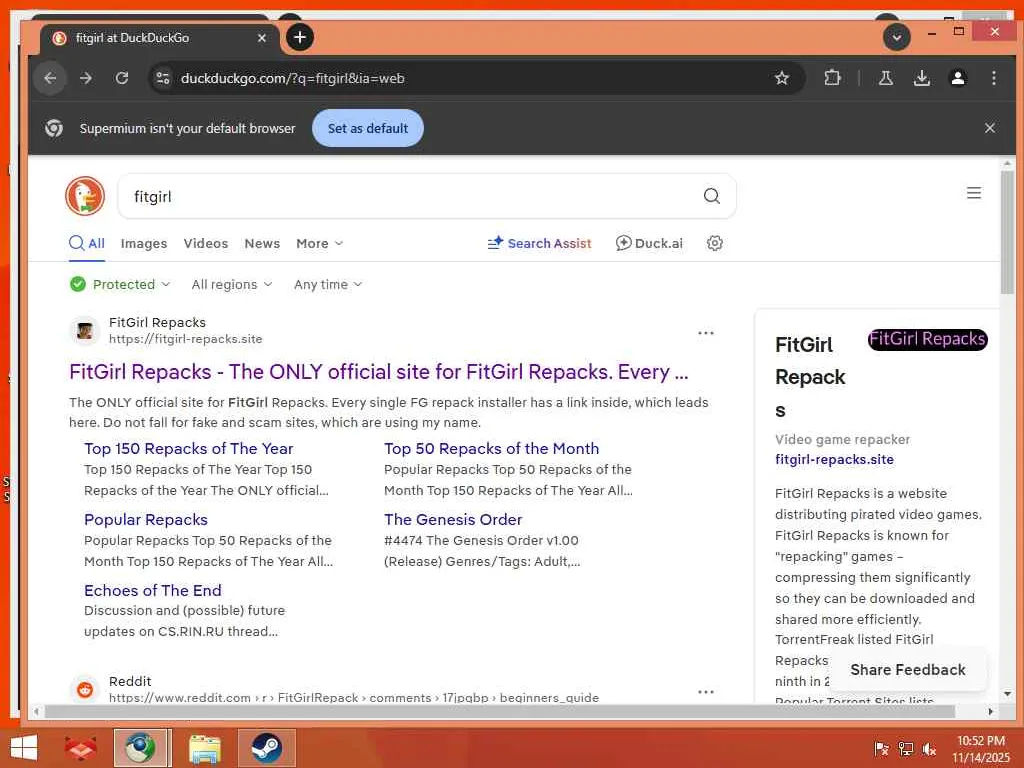Viewport: 1024px width, 768px height.
Task: Click the Action Center flag tray icon
Action: (881, 749)
